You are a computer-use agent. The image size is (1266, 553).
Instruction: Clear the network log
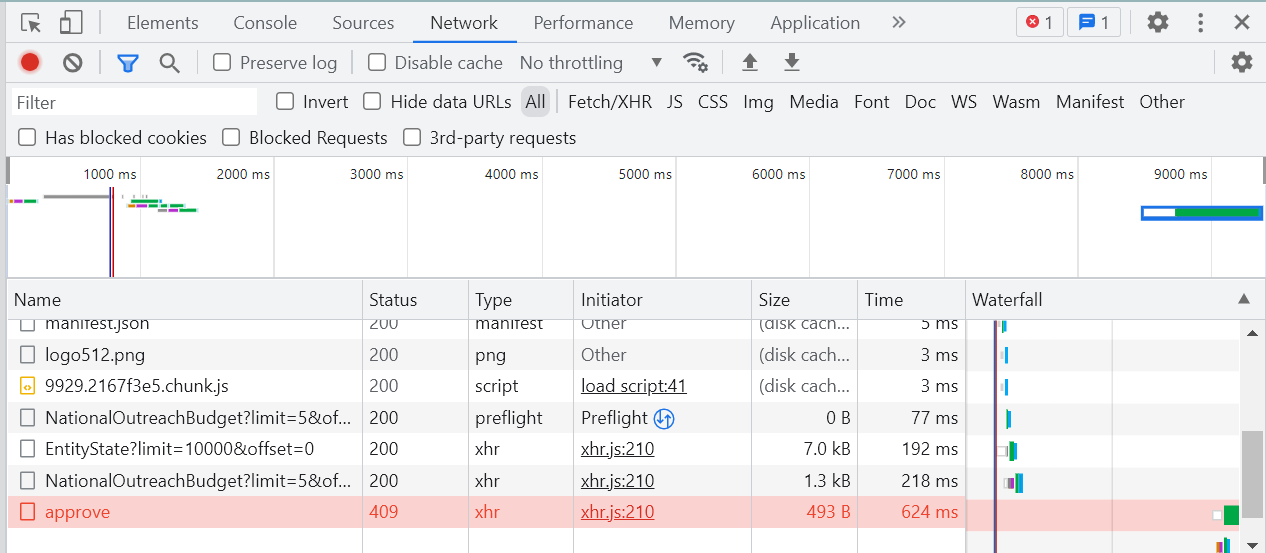click(72, 63)
